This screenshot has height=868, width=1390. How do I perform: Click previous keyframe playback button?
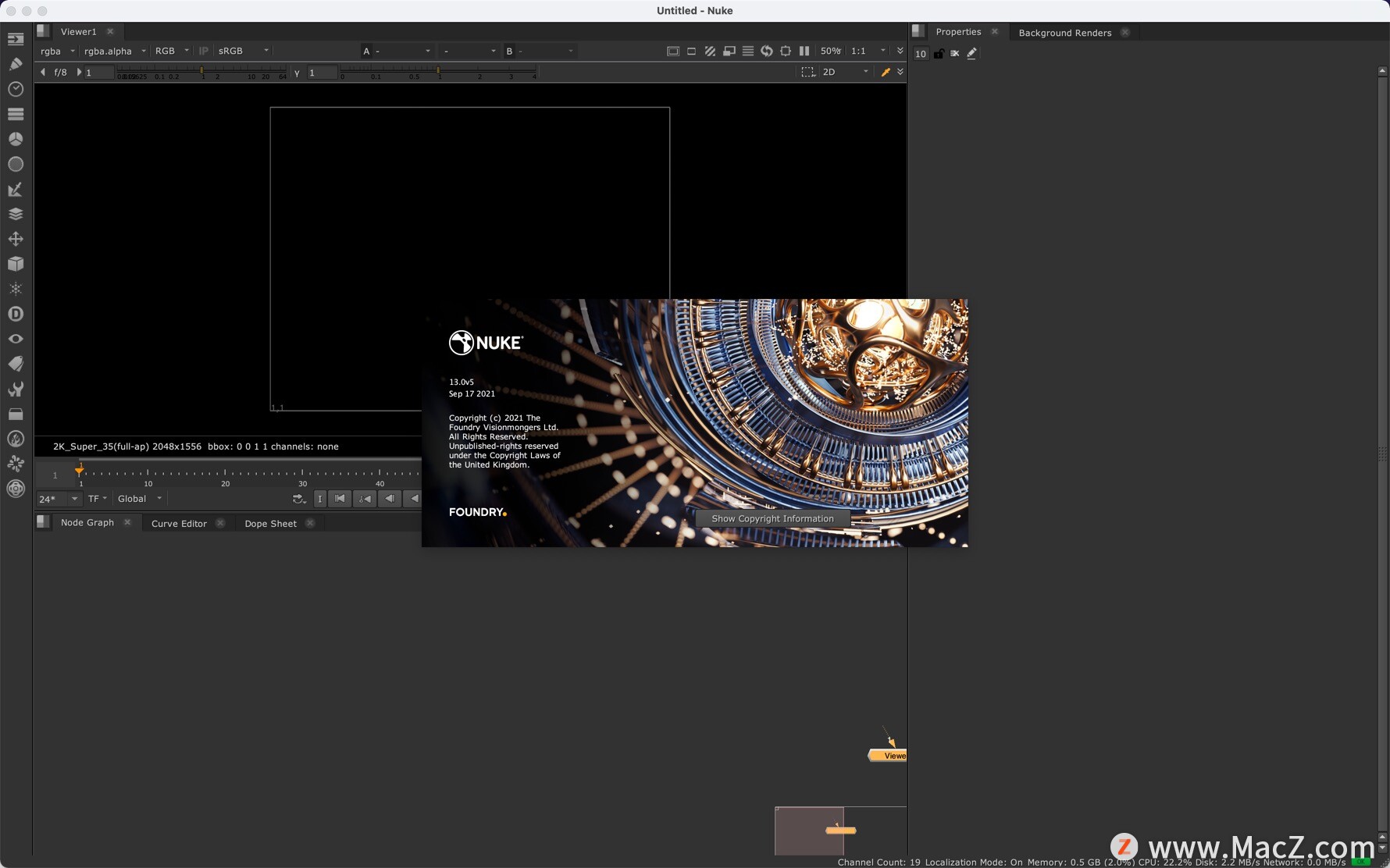[x=365, y=499]
